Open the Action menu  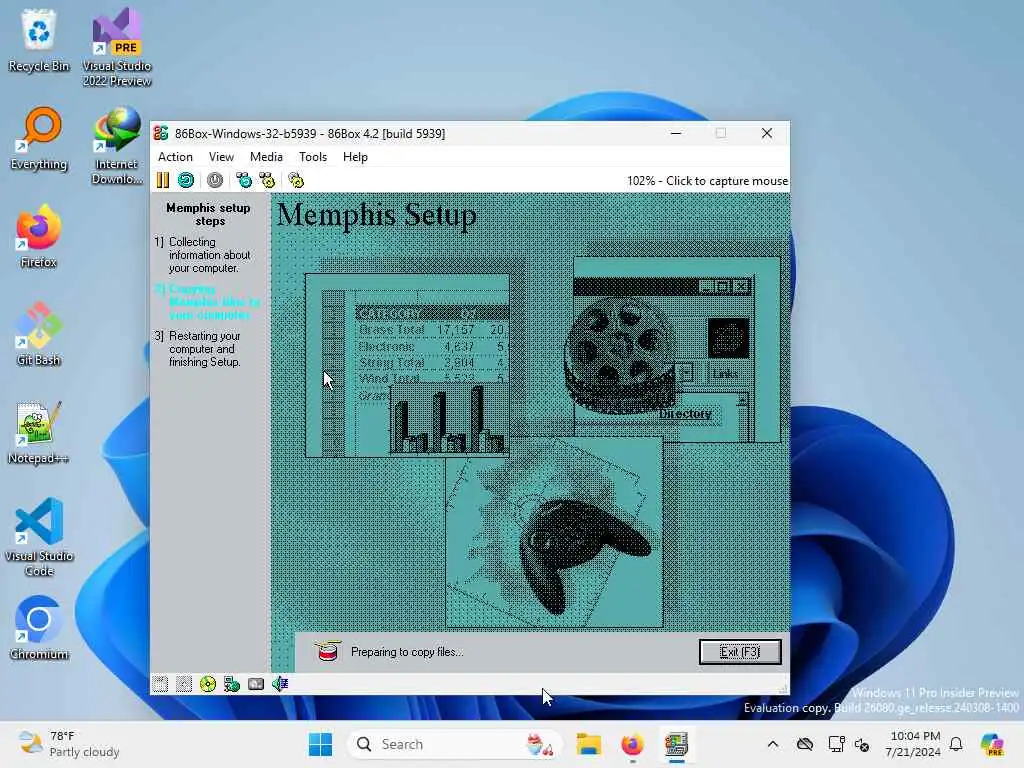coord(175,157)
